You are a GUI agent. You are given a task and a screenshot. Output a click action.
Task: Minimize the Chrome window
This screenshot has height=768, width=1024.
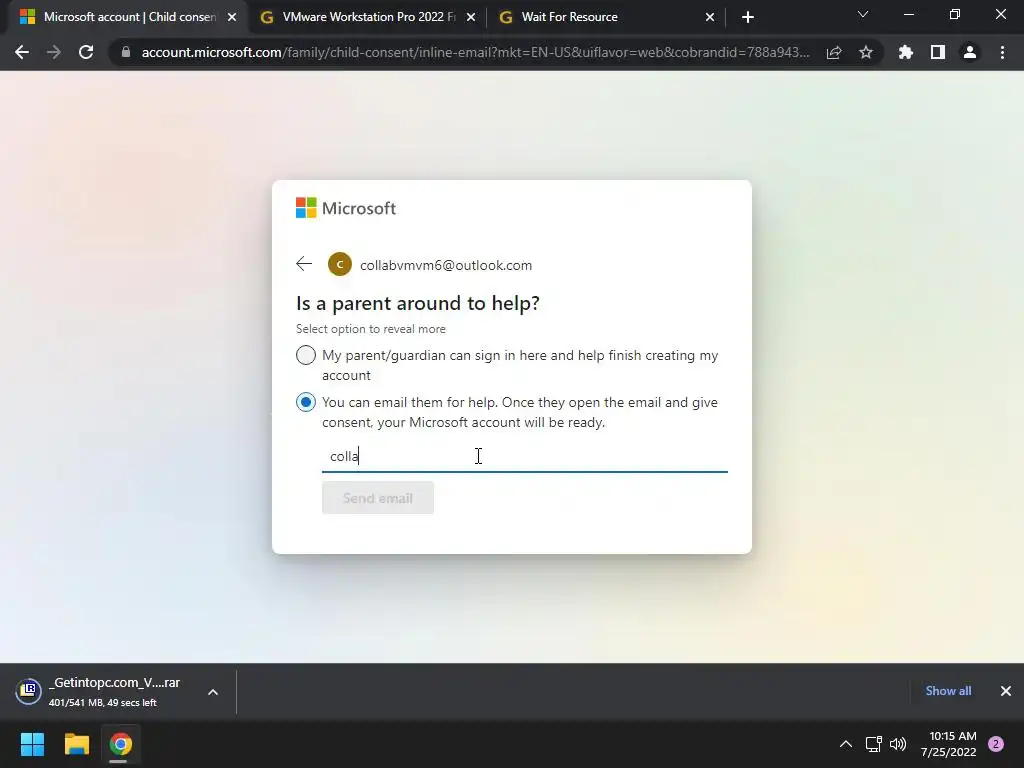(x=908, y=14)
